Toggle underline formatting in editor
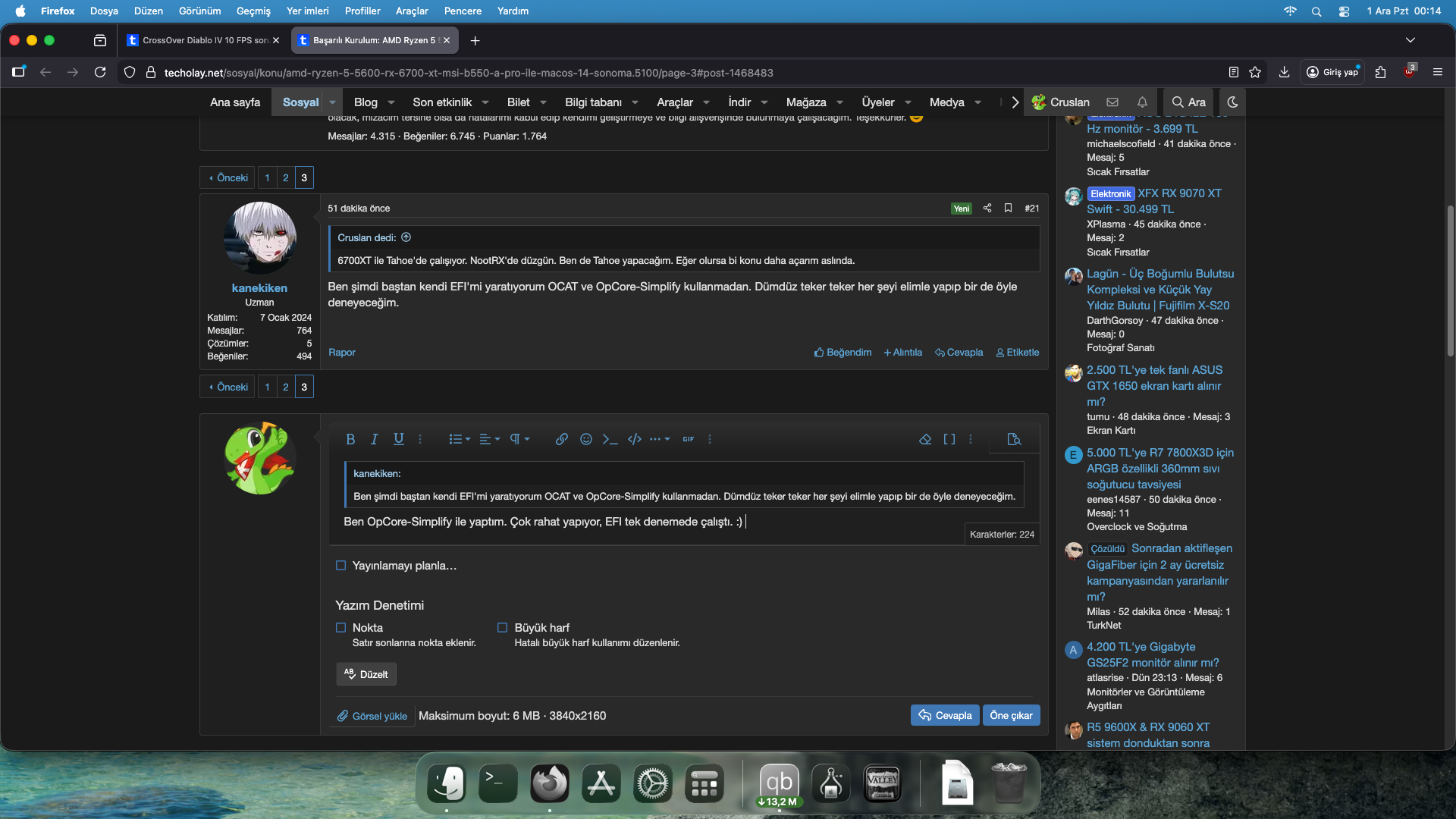The width and height of the screenshot is (1456, 819). tap(398, 439)
